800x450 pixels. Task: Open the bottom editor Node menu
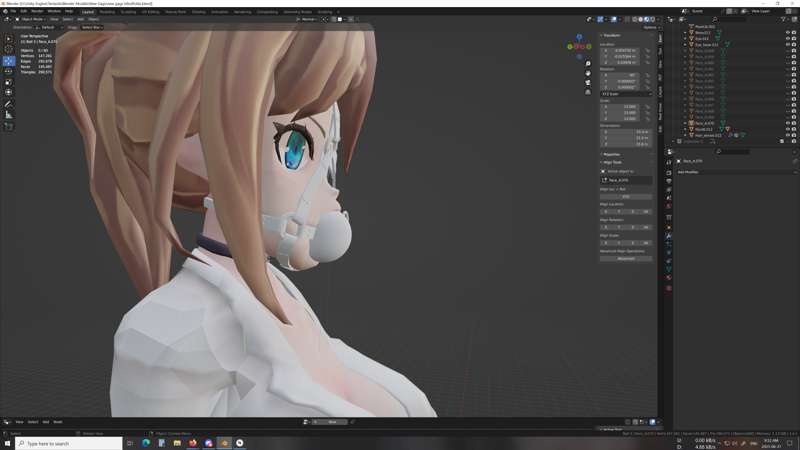58,422
